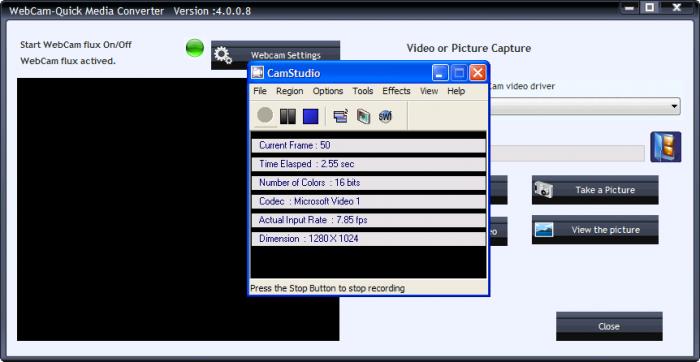Open the Options menu
Viewport: 700px width, 362px height.
(328, 91)
